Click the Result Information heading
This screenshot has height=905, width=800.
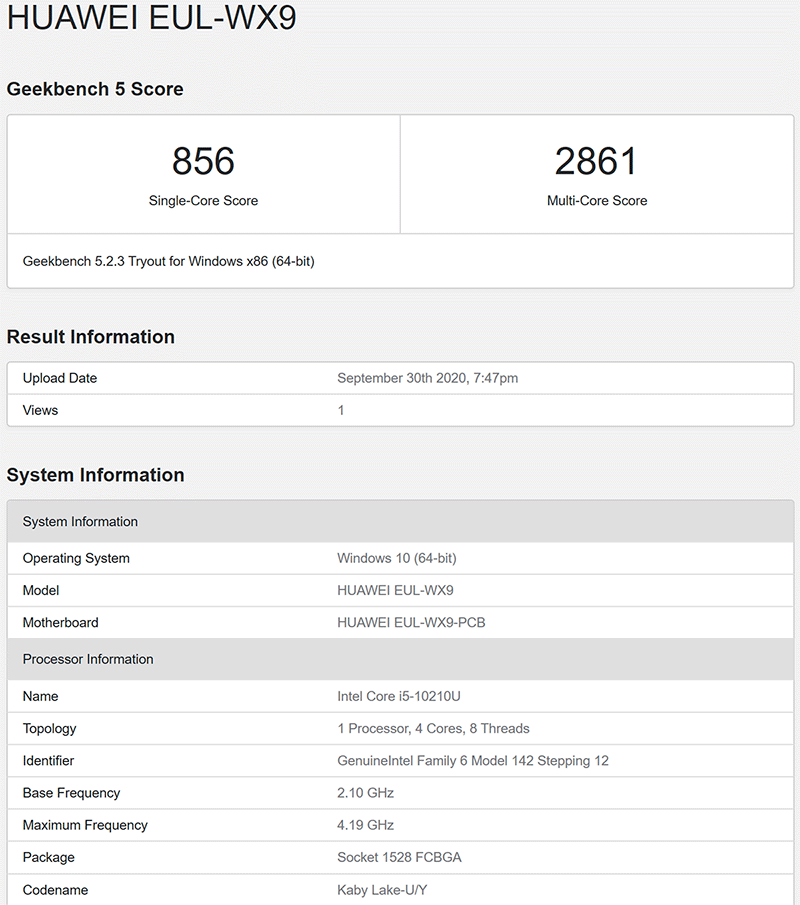(x=91, y=336)
